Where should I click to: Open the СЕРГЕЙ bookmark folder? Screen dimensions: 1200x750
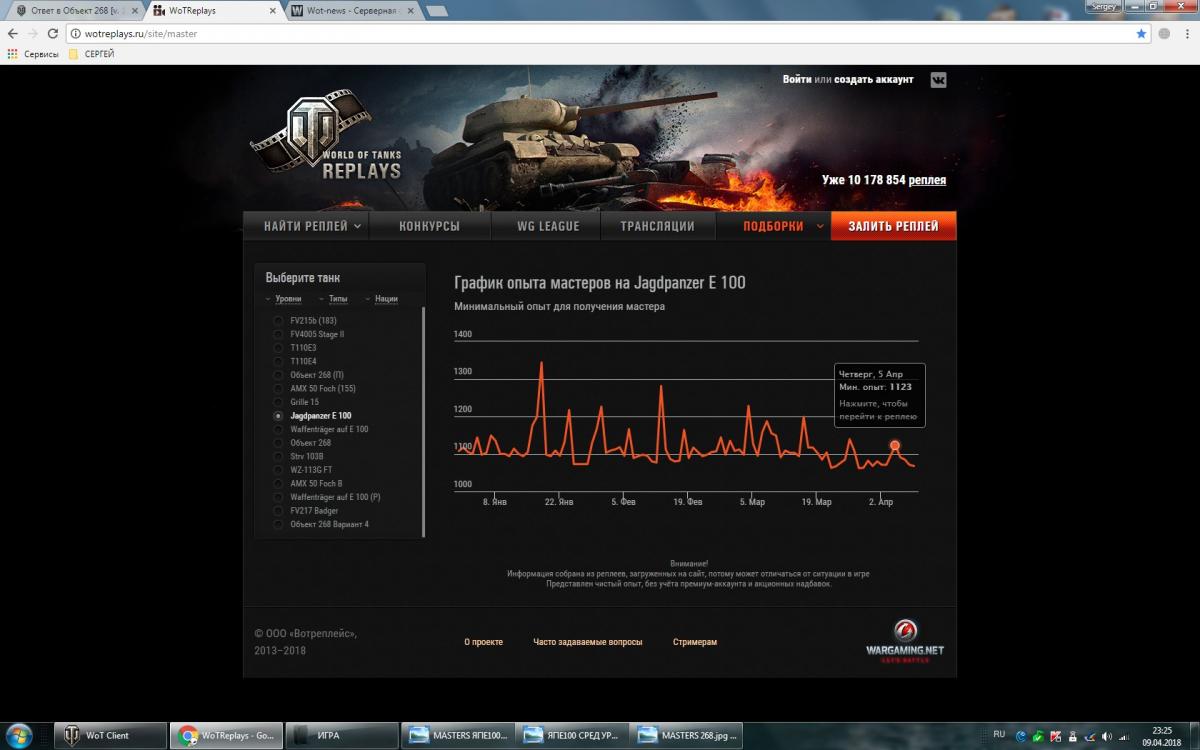(91, 54)
